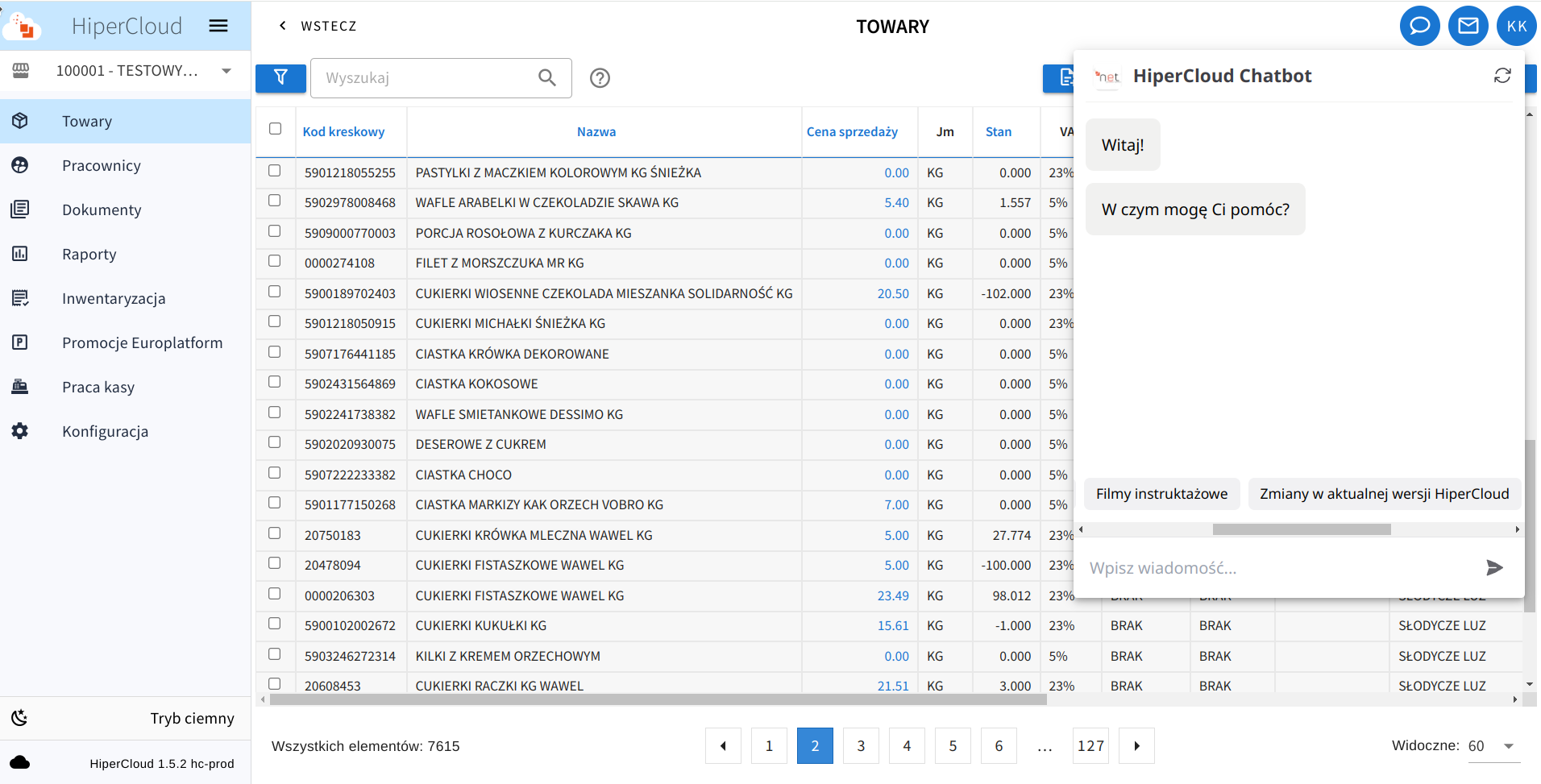This screenshot has height=784, width=1541.
Task: Toggle the hamburger menu next to HiperCloud
Action: [218, 26]
